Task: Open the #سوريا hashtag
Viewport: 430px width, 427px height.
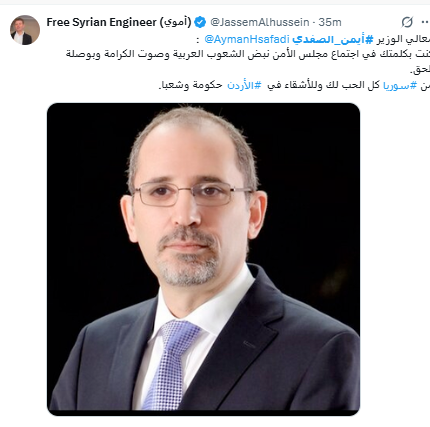Action: 400,86
